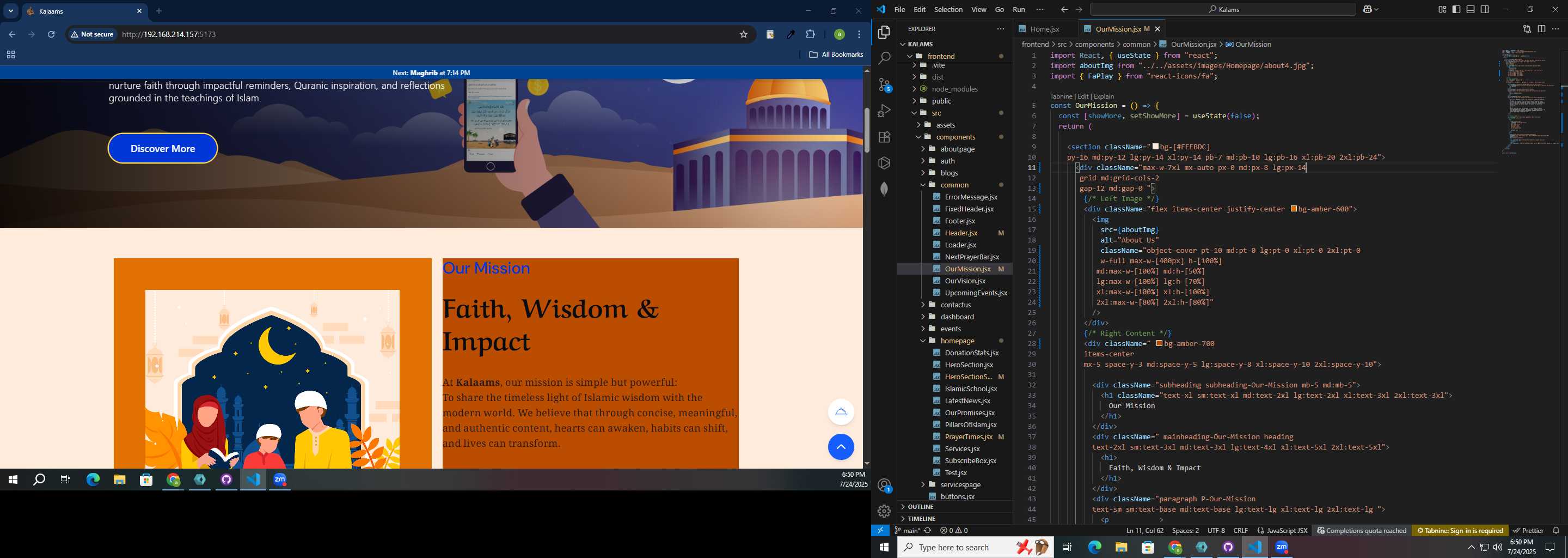Open the Chrome profile avatar
The width and height of the screenshot is (1568, 558).
tap(839, 35)
